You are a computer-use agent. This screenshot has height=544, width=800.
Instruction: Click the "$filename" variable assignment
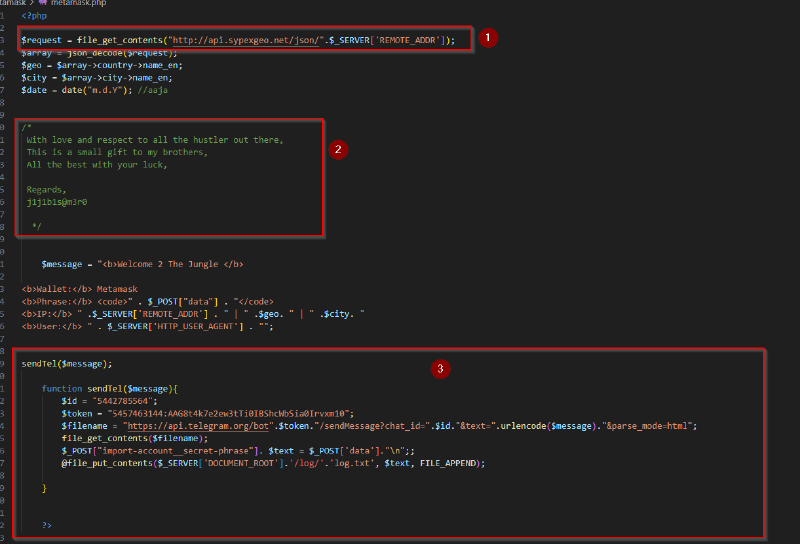click(x=84, y=426)
